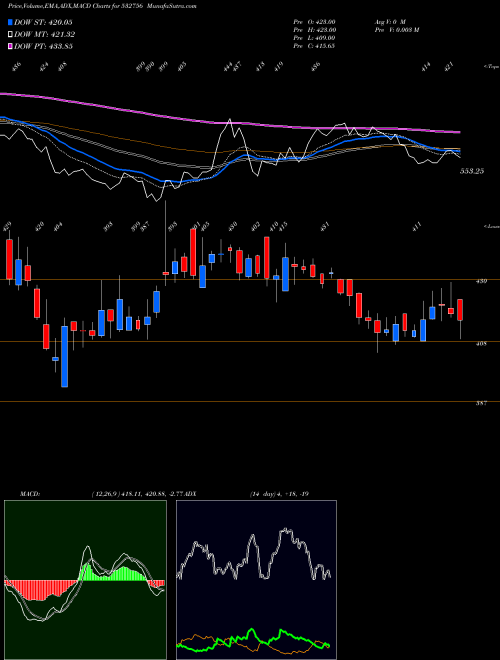Click the magenta DOW PT legend swatch
This screenshot has width=500, height=660.
click(10, 46)
